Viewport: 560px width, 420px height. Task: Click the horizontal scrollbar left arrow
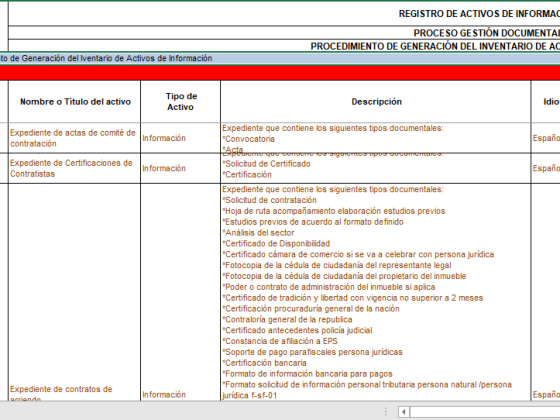click(404, 412)
